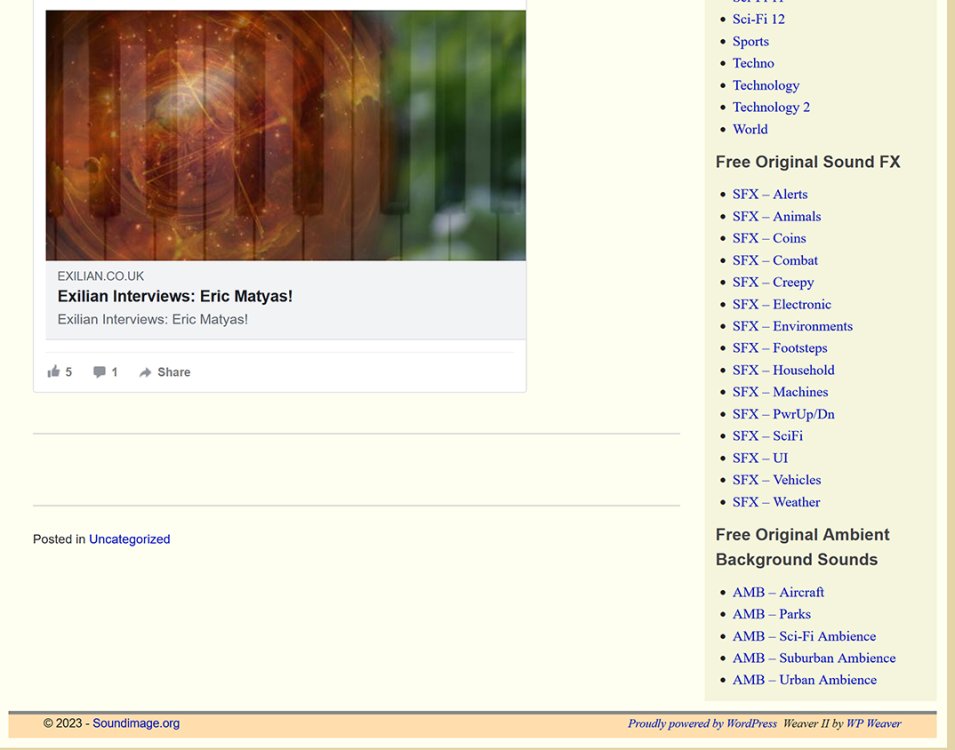The image size is (955, 750).
Task: Open the Exilian Interviews piano thumbnail
Action: pyautogui.click(x=285, y=135)
